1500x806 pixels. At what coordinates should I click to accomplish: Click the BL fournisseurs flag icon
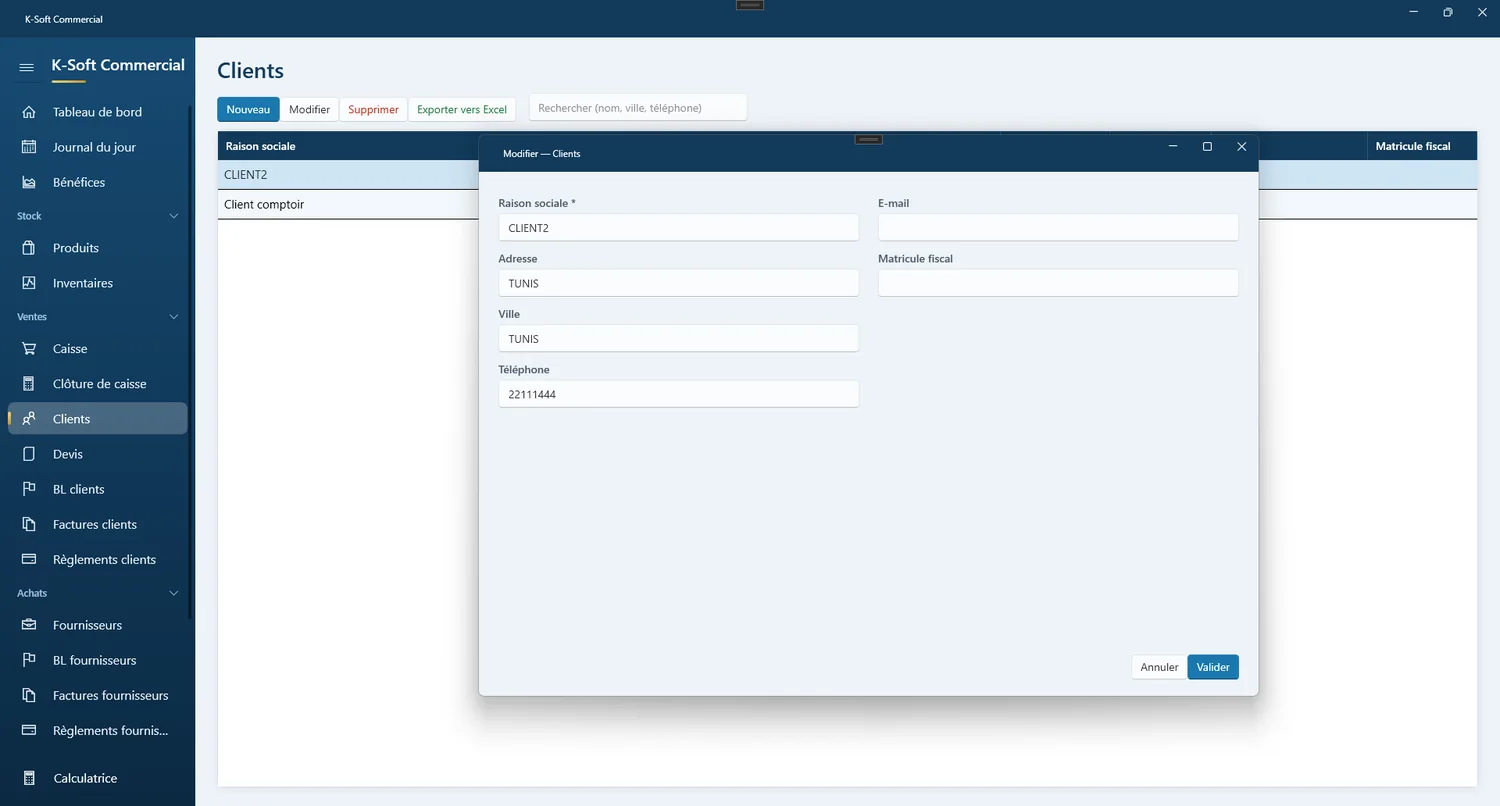tap(29, 660)
